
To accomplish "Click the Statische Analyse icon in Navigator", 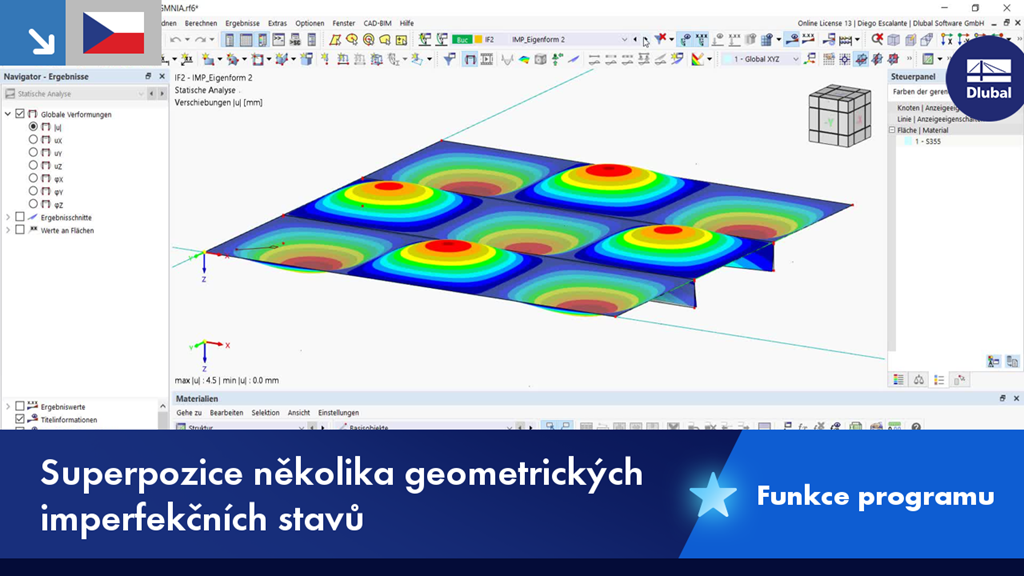I will click(x=10, y=92).
